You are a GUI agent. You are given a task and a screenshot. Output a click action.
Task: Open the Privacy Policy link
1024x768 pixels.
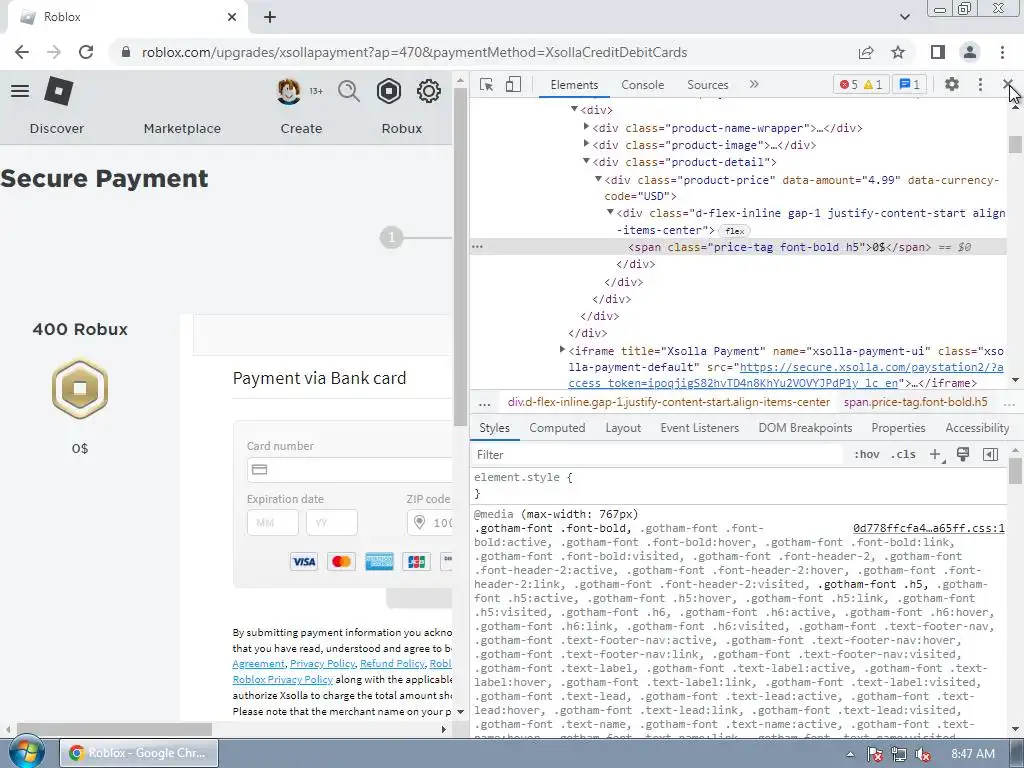tap(323, 664)
